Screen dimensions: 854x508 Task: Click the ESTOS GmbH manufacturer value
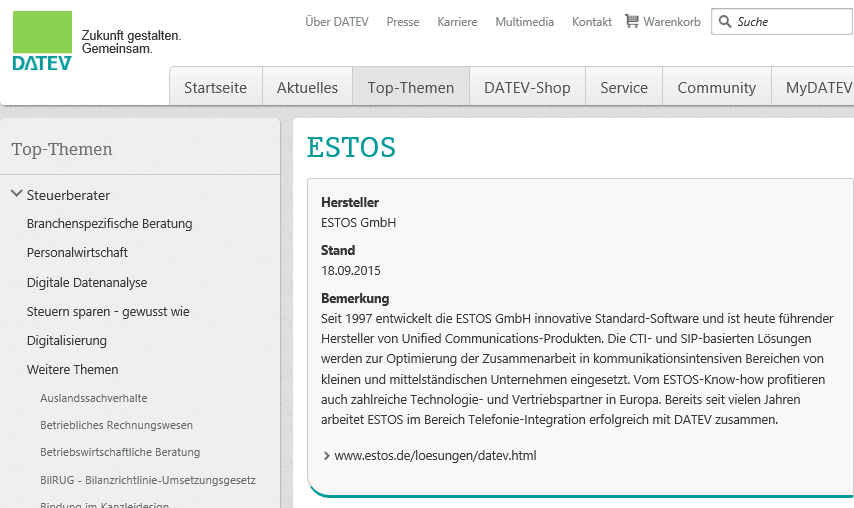(x=358, y=223)
